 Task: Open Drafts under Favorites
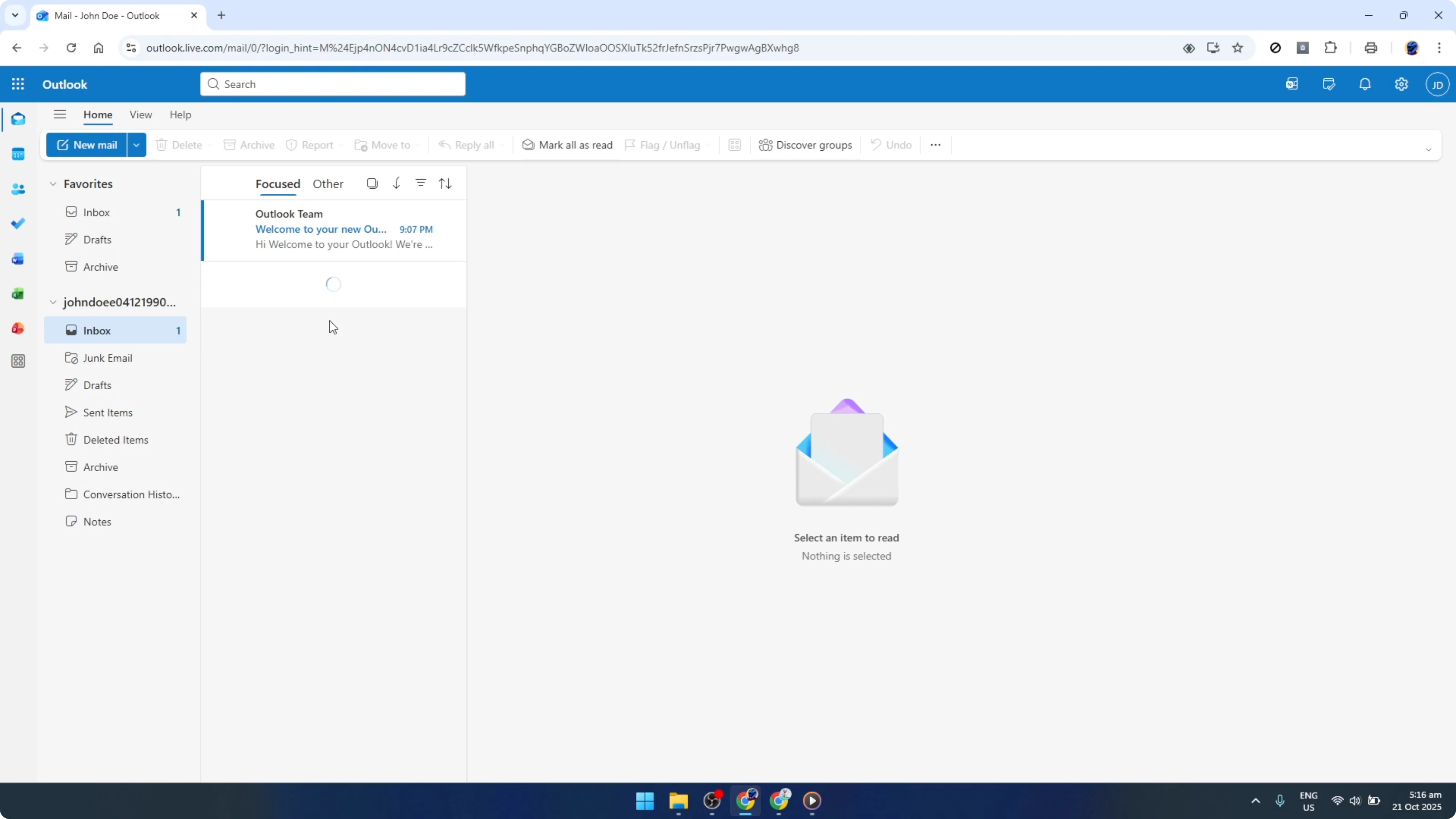tap(116, 240)
